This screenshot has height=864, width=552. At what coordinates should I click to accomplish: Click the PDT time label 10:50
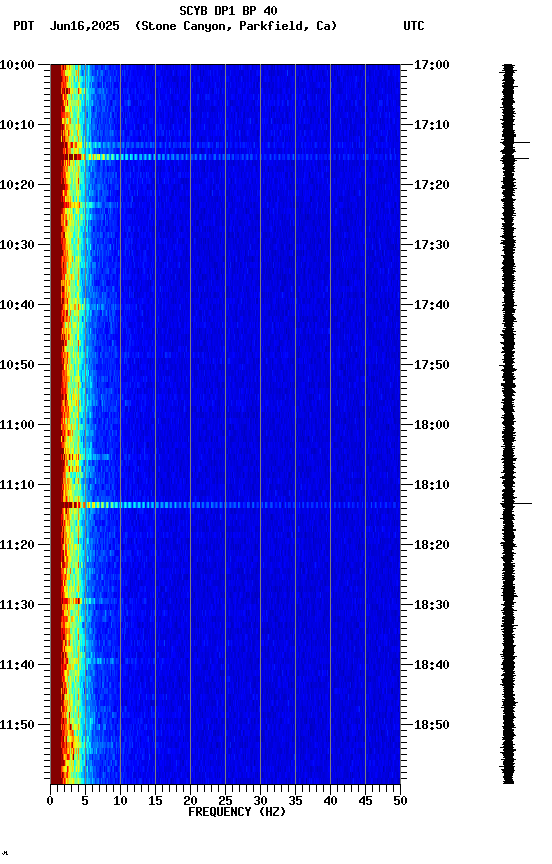(17, 365)
